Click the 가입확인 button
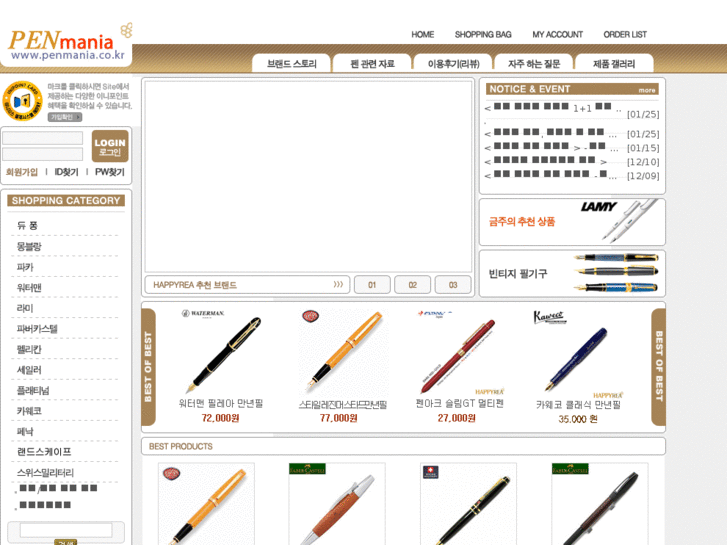This screenshot has height=545, width=727. (x=65, y=117)
